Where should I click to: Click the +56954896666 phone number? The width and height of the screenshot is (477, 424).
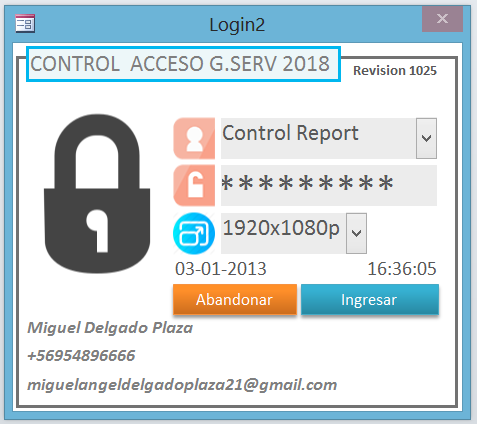(81, 355)
